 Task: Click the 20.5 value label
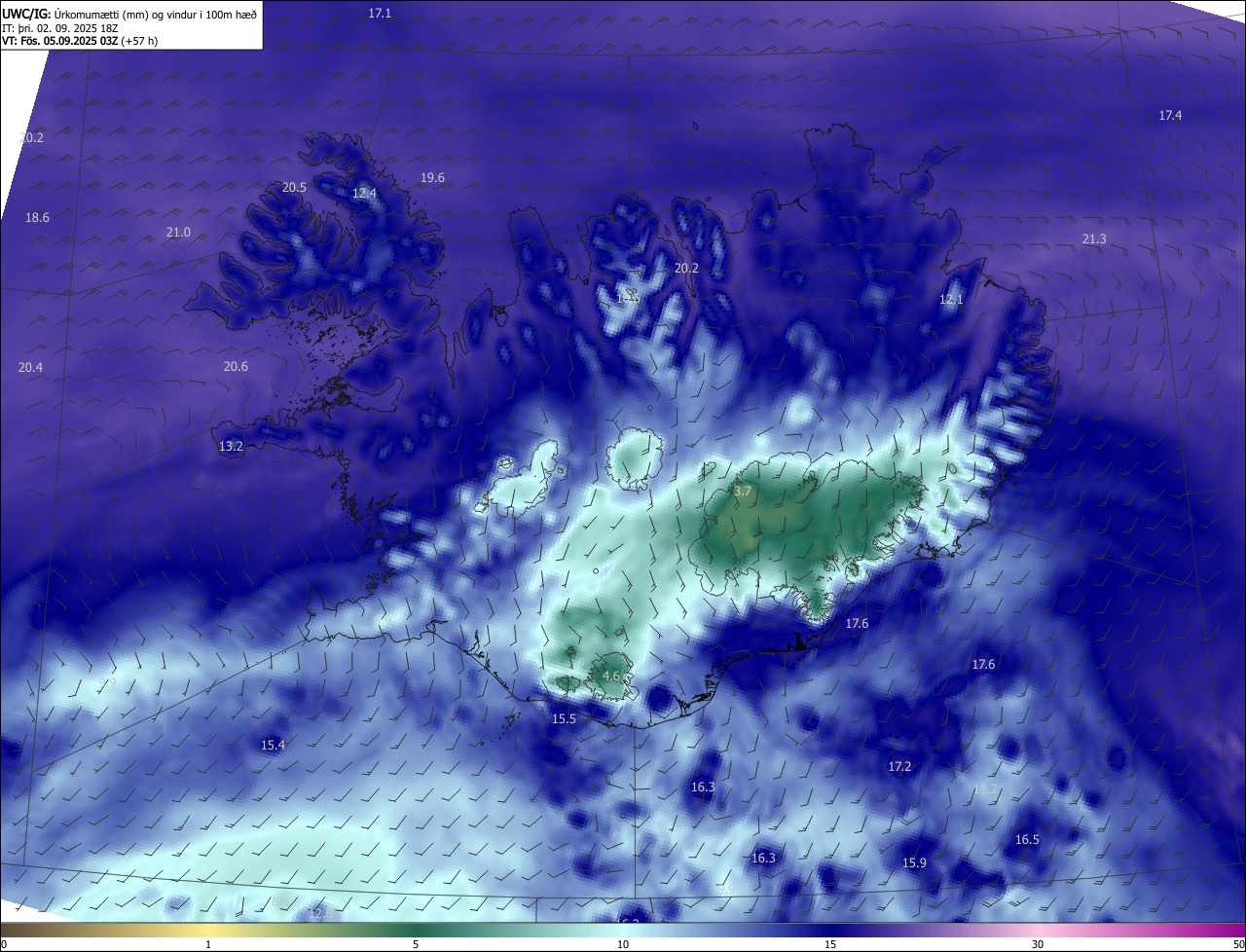[294, 187]
